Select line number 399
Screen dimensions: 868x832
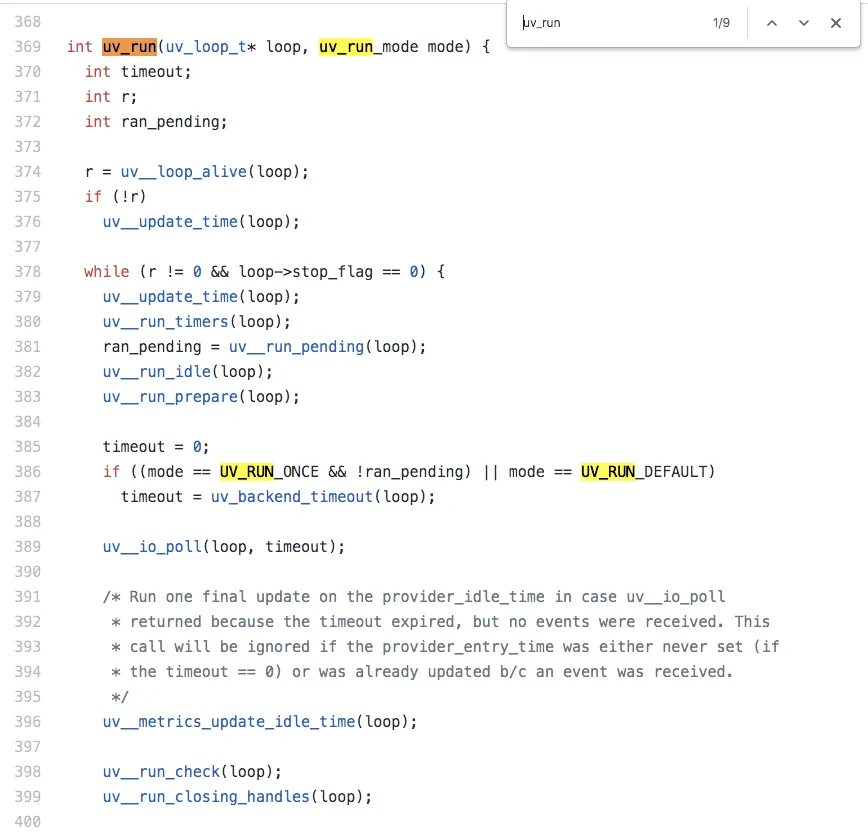(x=28, y=797)
